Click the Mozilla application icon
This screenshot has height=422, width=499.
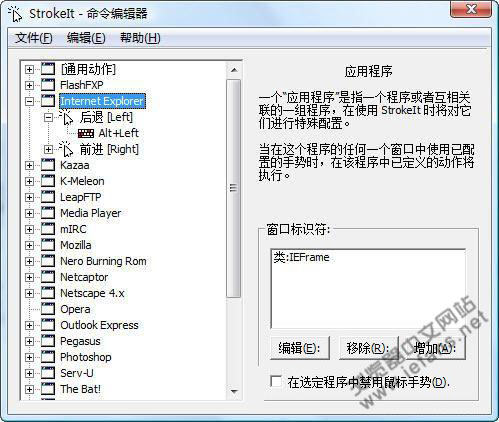[48, 245]
